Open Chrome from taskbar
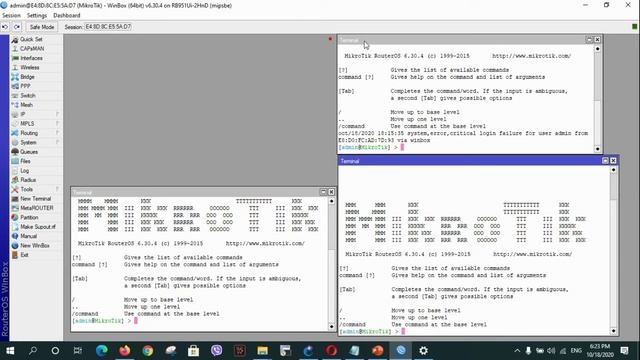640x360 pixels. (x=147, y=351)
